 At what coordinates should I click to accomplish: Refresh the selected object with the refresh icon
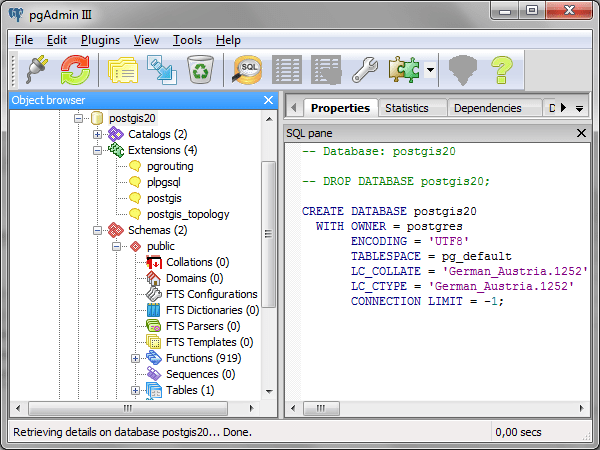(x=75, y=70)
